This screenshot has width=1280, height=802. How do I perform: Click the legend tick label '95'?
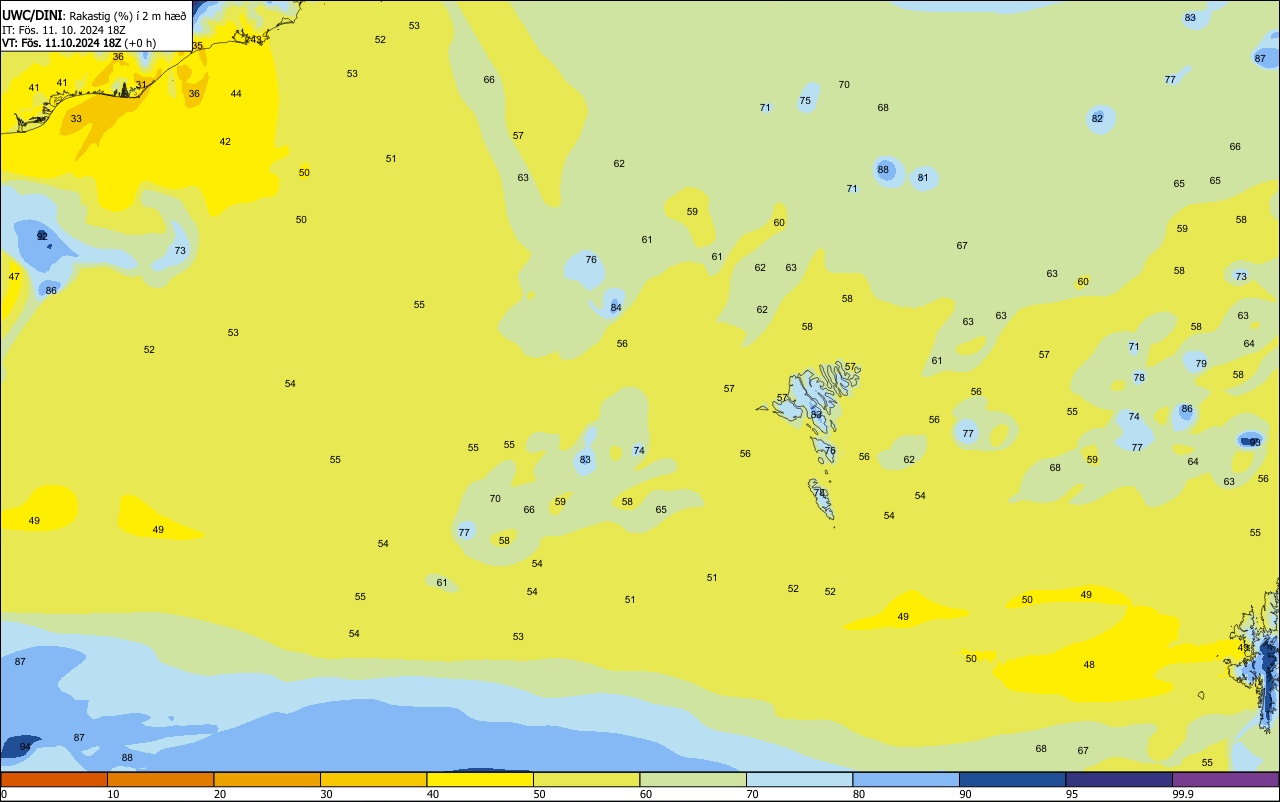click(1072, 794)
